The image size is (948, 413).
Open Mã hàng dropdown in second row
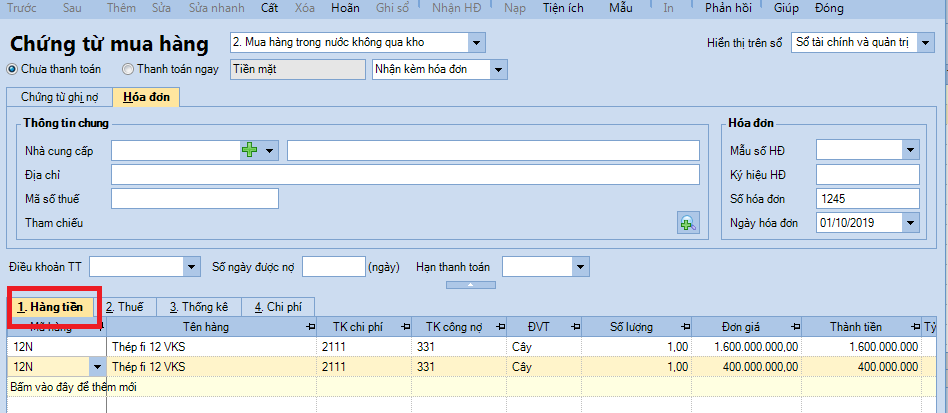[97, 366]
